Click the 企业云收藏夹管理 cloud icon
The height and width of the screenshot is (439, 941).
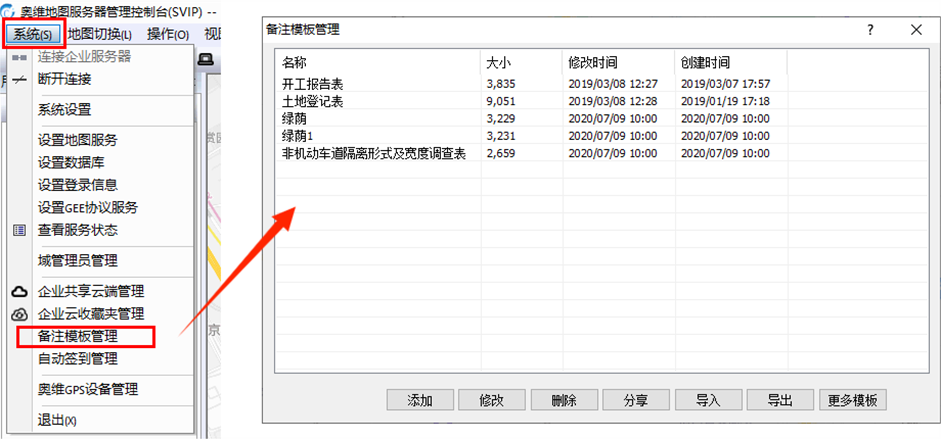(19, 314)
